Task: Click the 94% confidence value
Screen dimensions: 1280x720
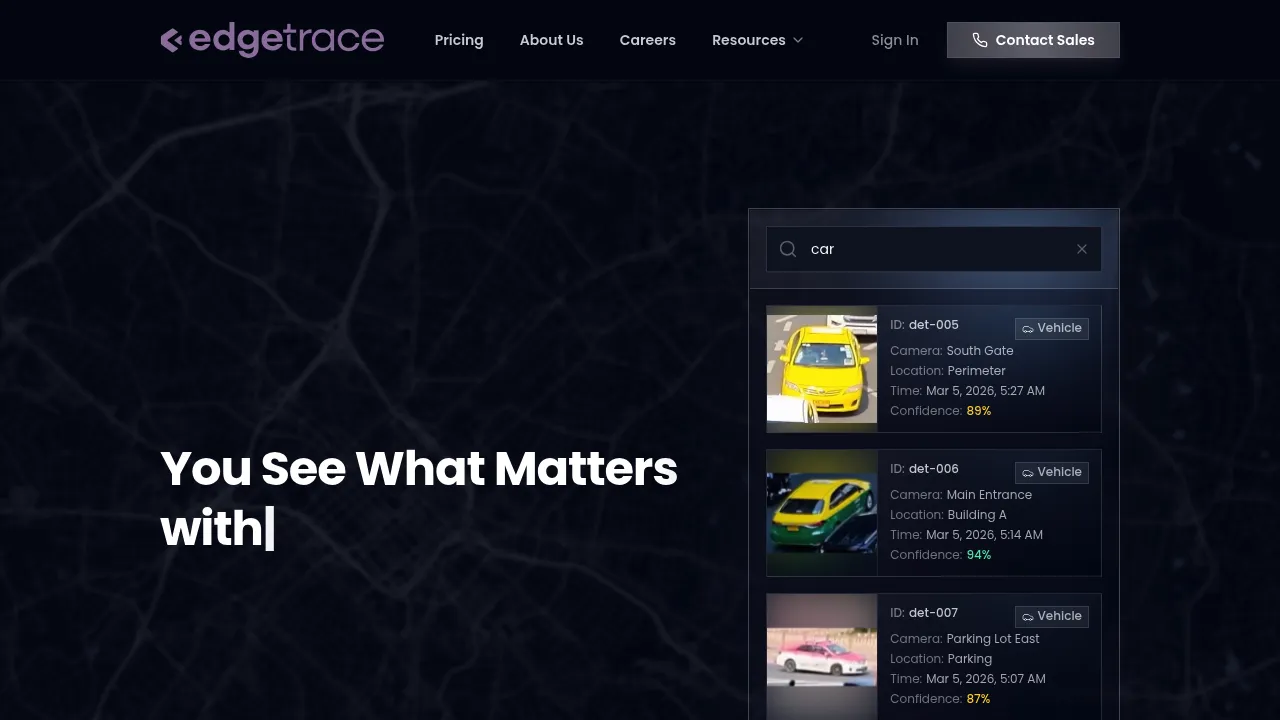Action: tap(979, 555)
